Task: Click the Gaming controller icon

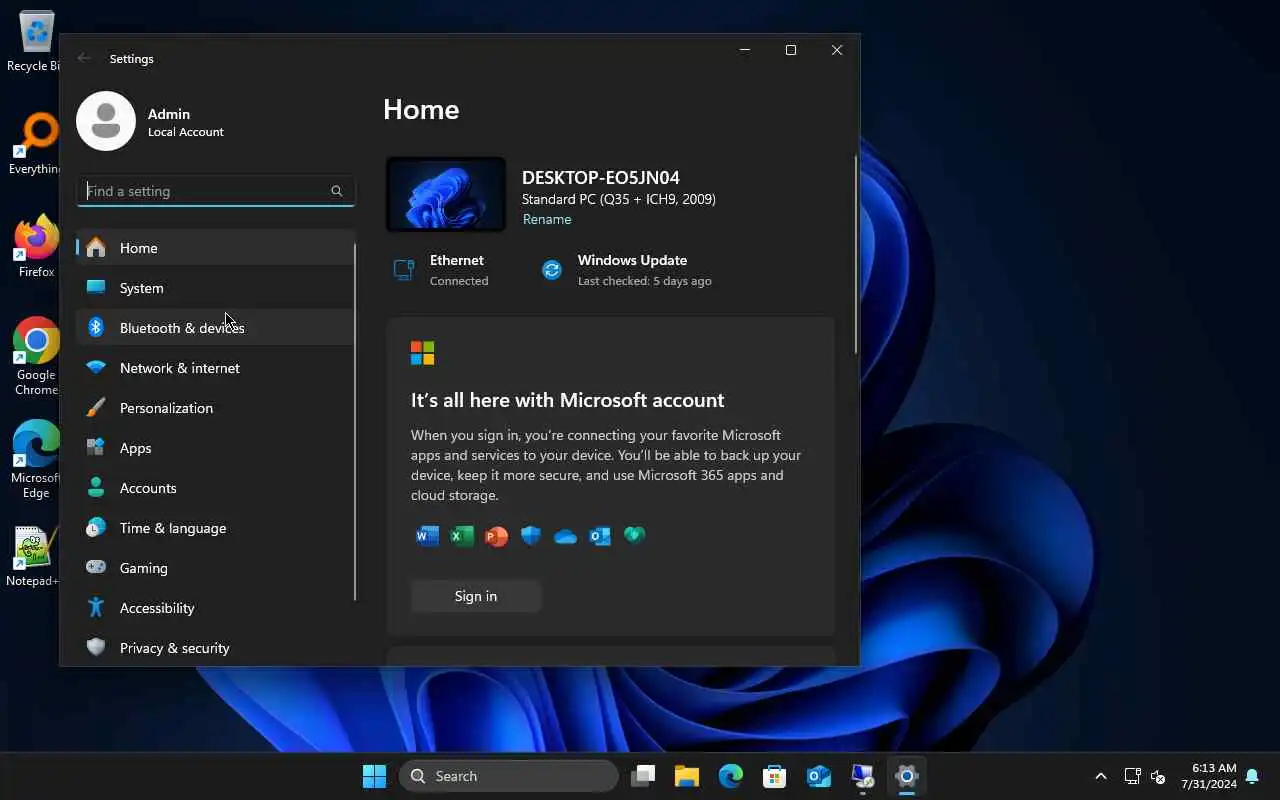Action: [96, 567]
